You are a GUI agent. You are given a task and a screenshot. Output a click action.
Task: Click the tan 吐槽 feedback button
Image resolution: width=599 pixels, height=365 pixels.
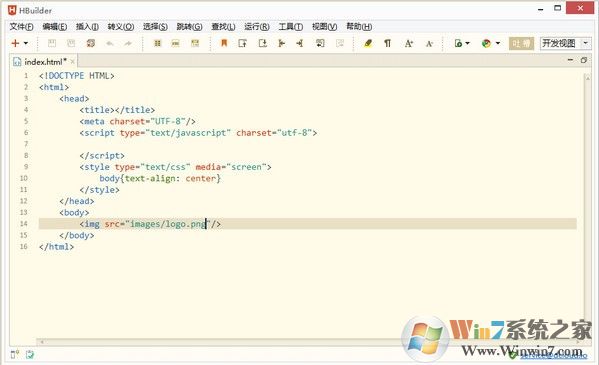(521, 43)
